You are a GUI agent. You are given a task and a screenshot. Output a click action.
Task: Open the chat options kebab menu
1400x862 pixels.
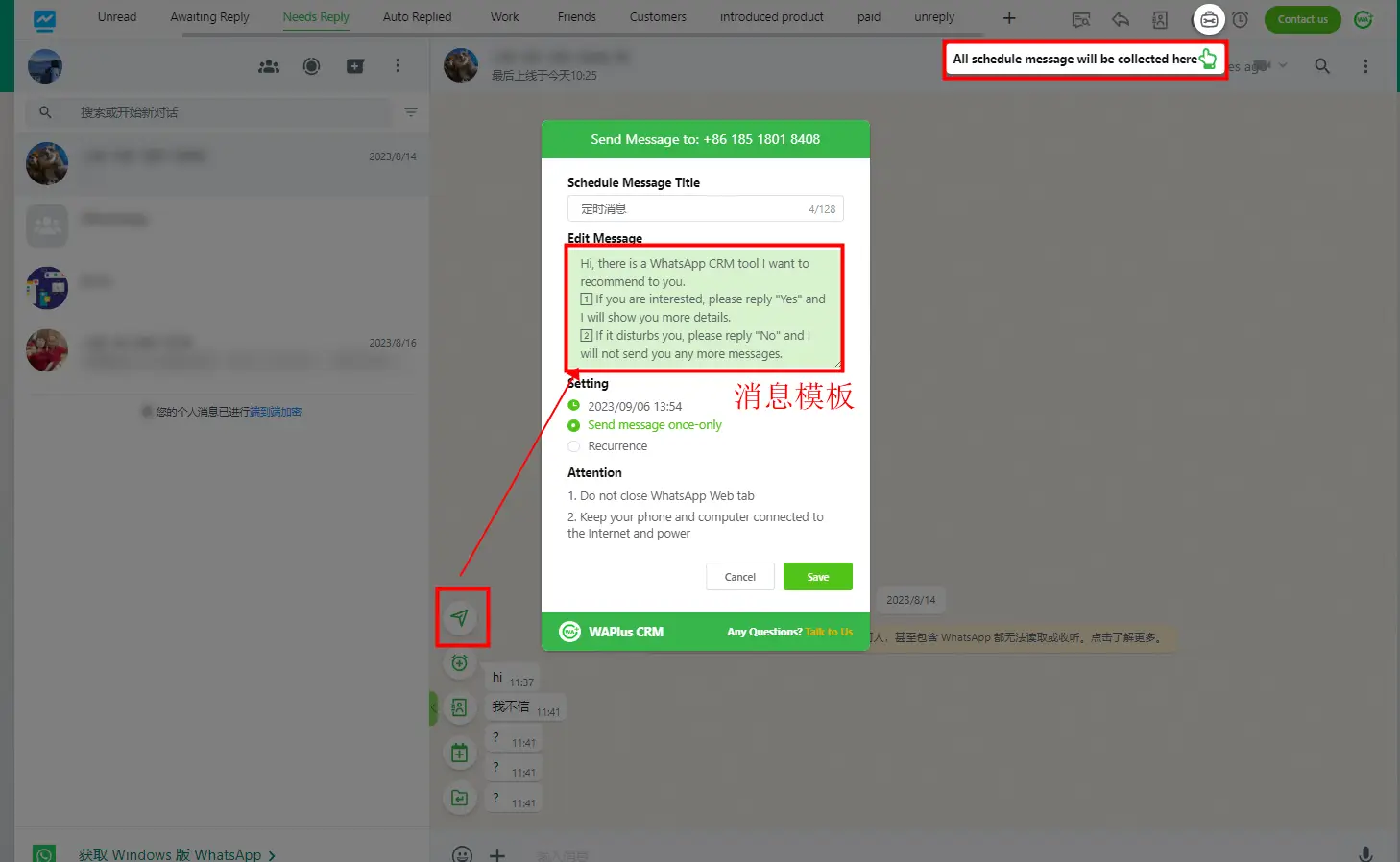[1366, 66]
